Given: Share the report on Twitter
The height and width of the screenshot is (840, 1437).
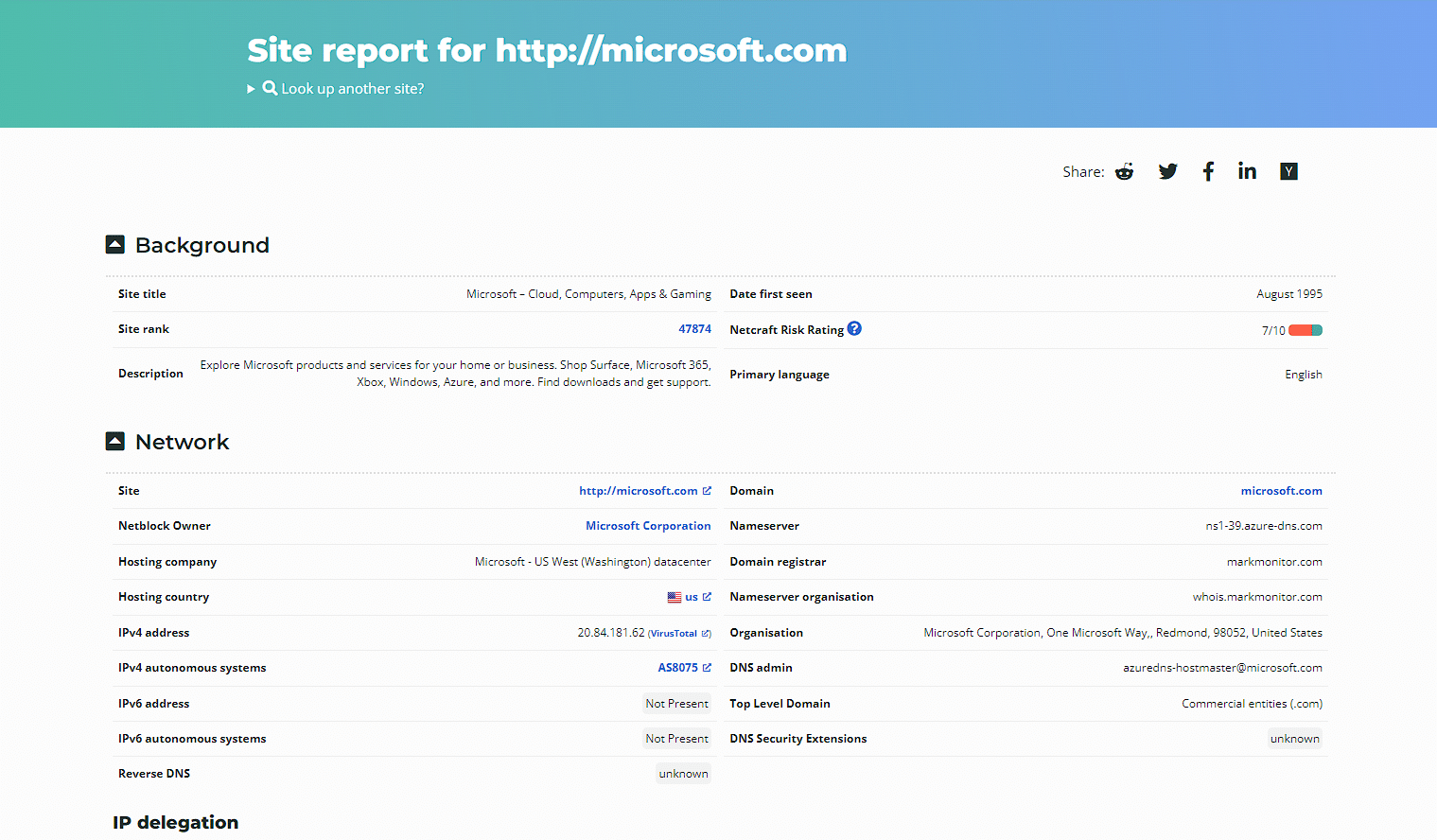Looking at the screenshot, I should pos(1167,171).
